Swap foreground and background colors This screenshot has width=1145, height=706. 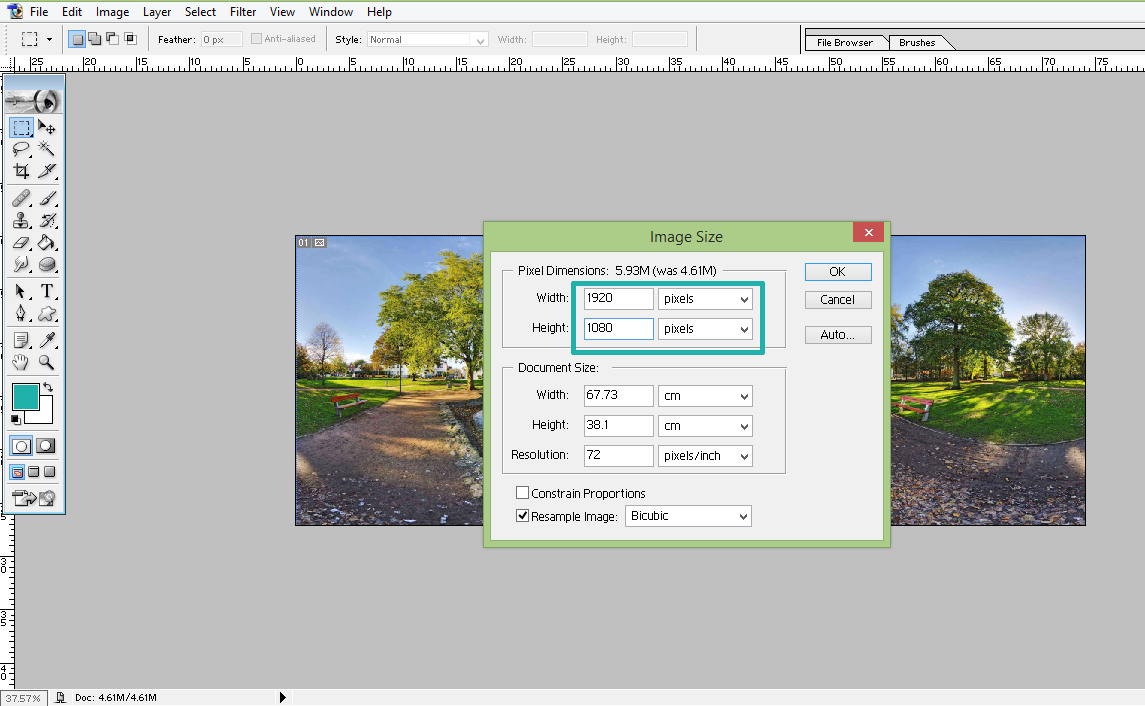[x=48, y=387]
